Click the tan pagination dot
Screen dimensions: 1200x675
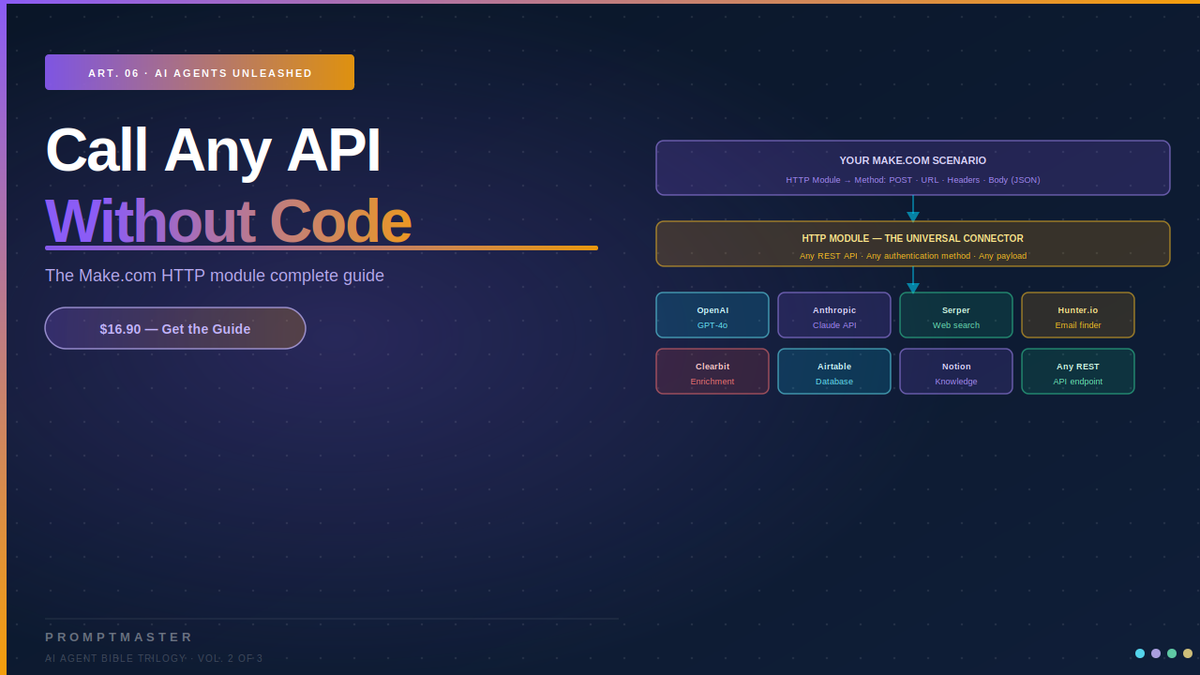(x=1188, y=653)
